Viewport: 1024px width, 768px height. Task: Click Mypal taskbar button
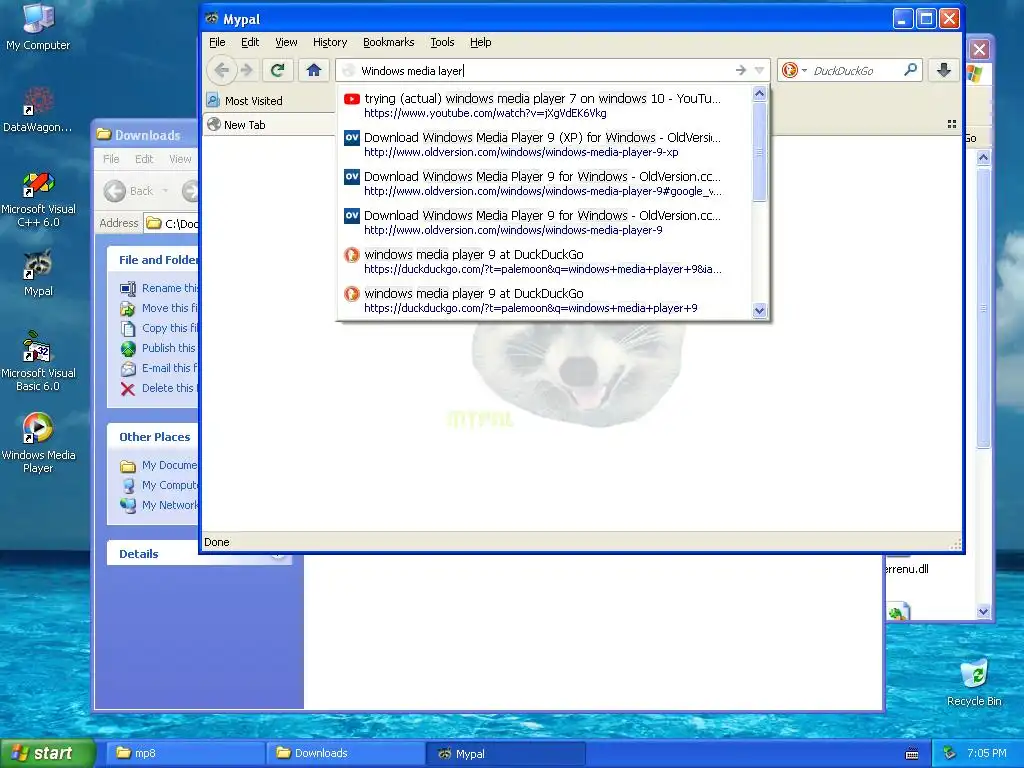point(505,753)
